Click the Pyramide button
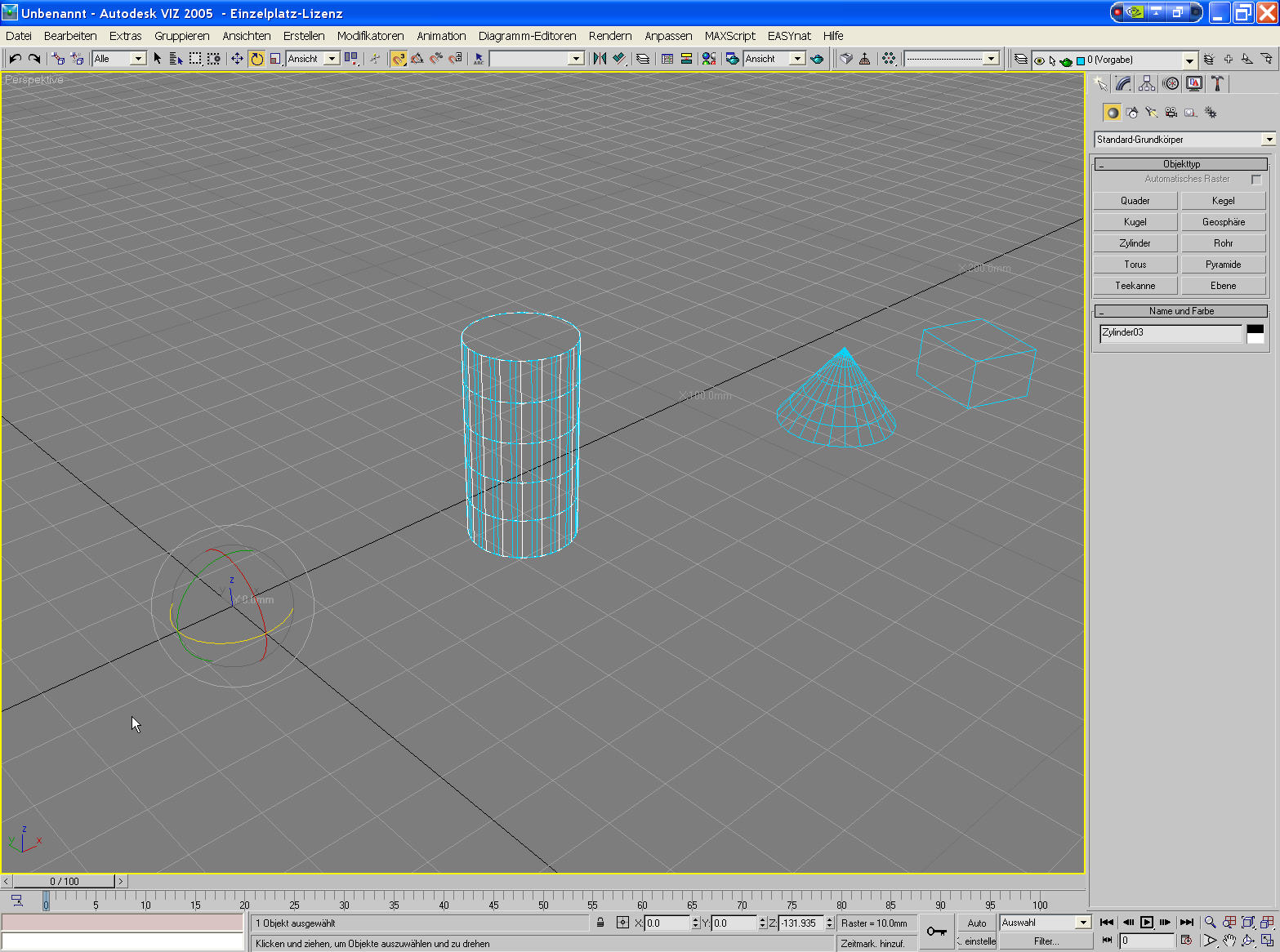1280x952 pixels. pyautogui.click(x=1224, y=265)
